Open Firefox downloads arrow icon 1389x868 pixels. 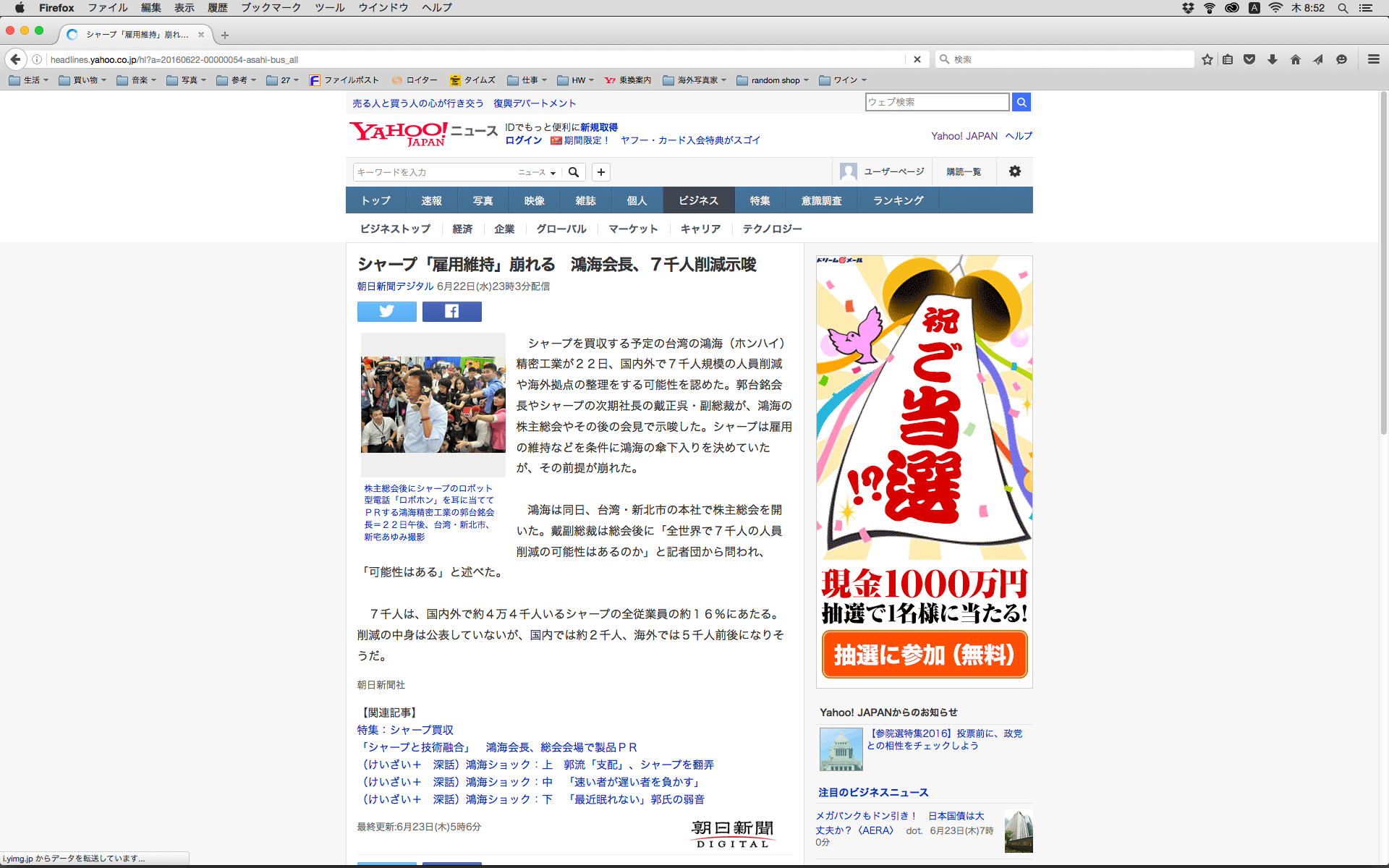coord(1272,59)
